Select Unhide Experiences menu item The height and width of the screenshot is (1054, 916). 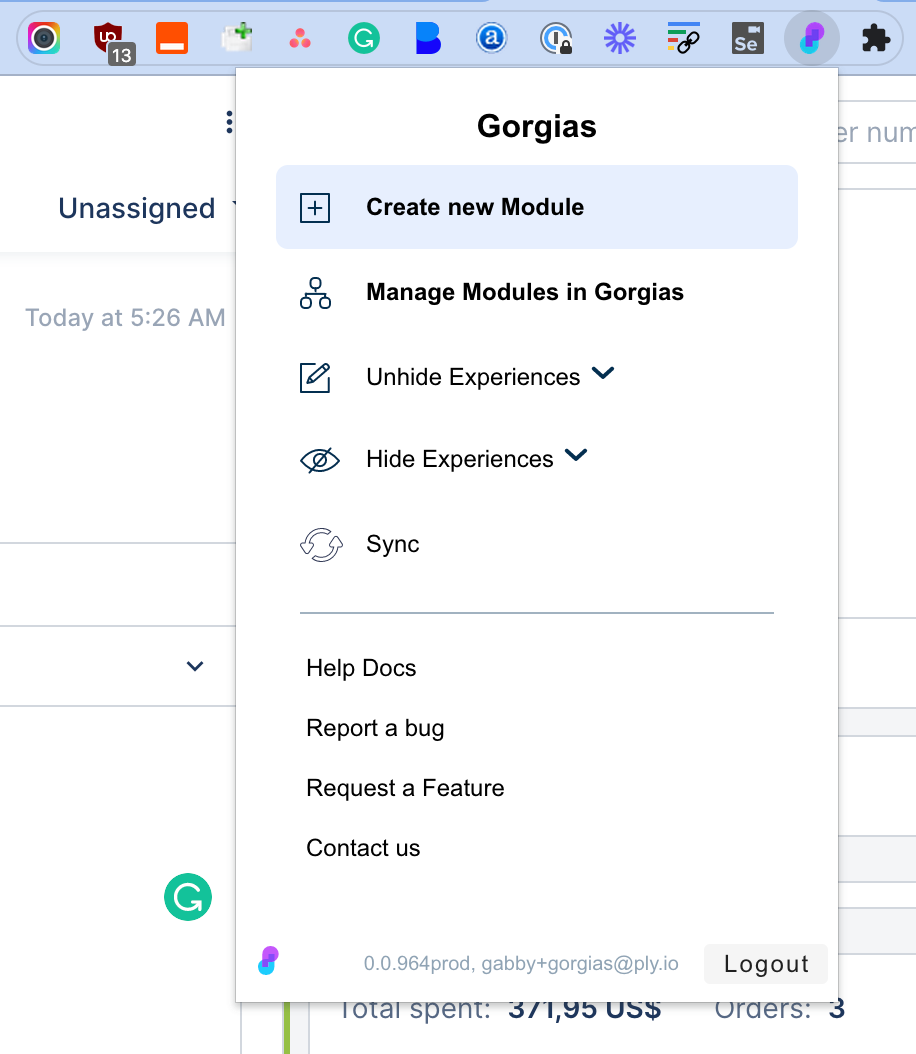(473, 377)
